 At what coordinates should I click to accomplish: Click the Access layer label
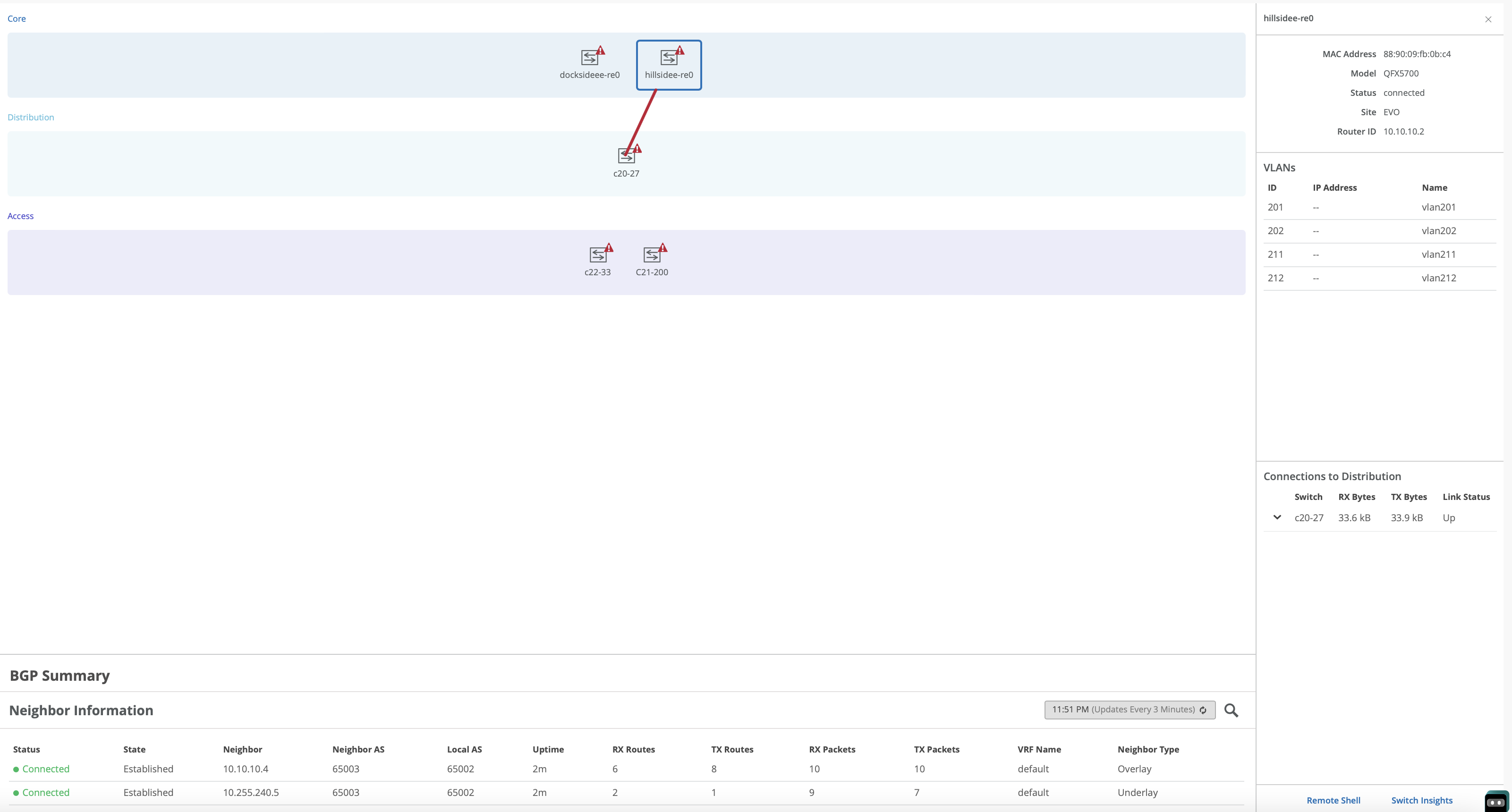click(21, 216)
